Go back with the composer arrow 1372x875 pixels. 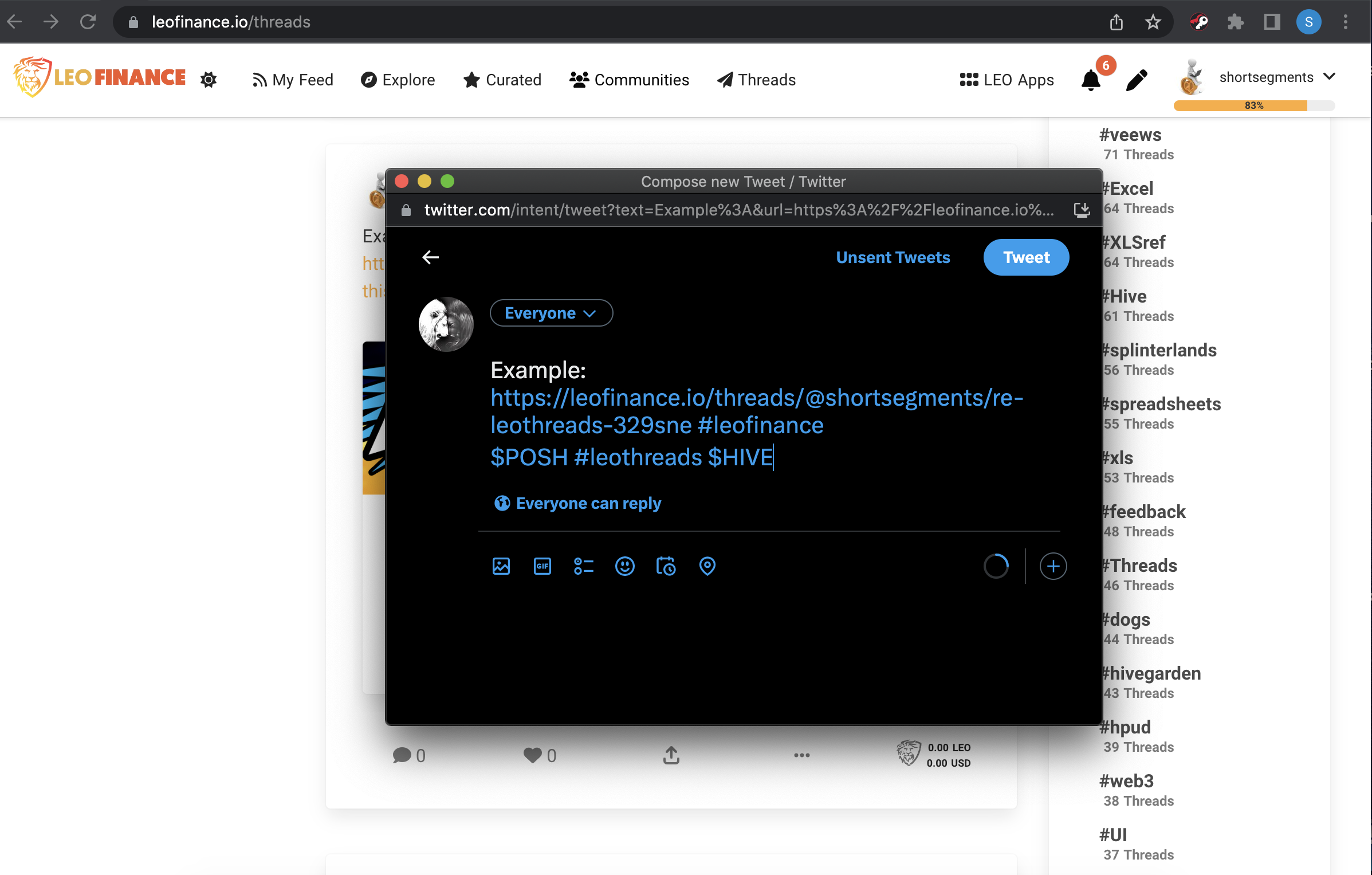(x=430, y=257)
